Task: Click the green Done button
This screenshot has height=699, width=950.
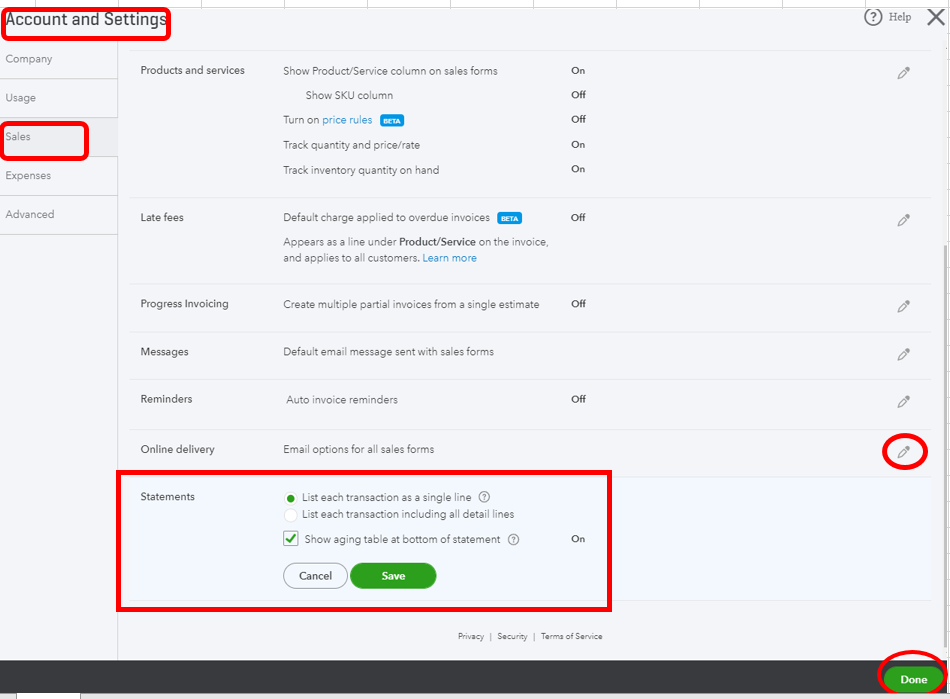Action: (913, 680)
